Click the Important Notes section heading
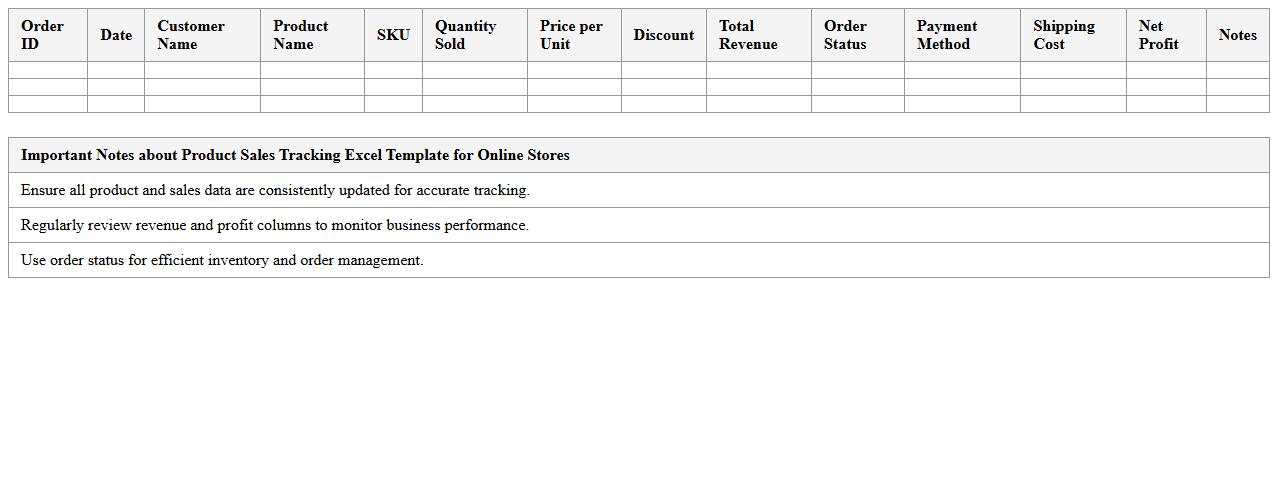This screenshot has width=1278, height=501. [x=295, y=155]
